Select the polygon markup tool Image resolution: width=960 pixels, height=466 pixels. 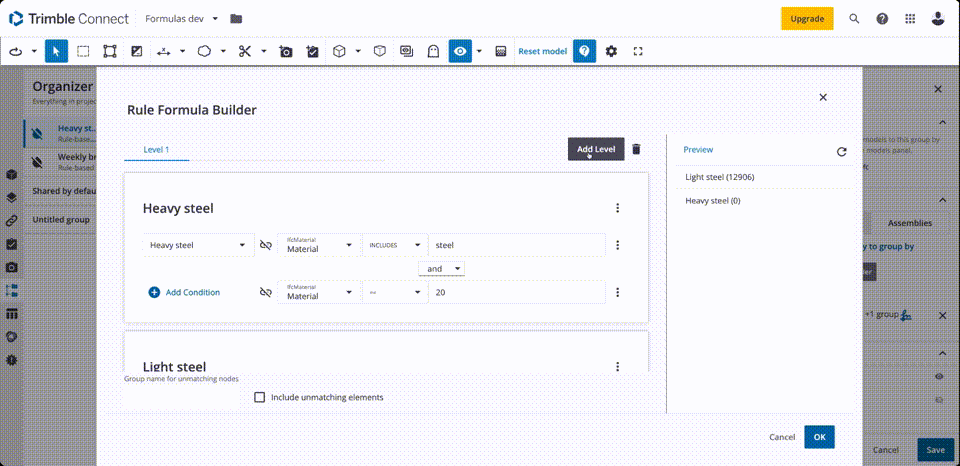tap(204, 51)
